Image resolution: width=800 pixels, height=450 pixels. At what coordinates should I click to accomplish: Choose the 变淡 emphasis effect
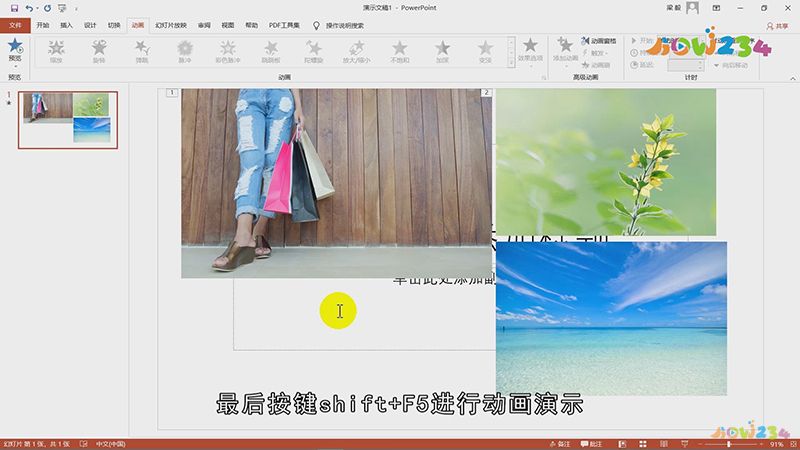(x=485, y=51)
